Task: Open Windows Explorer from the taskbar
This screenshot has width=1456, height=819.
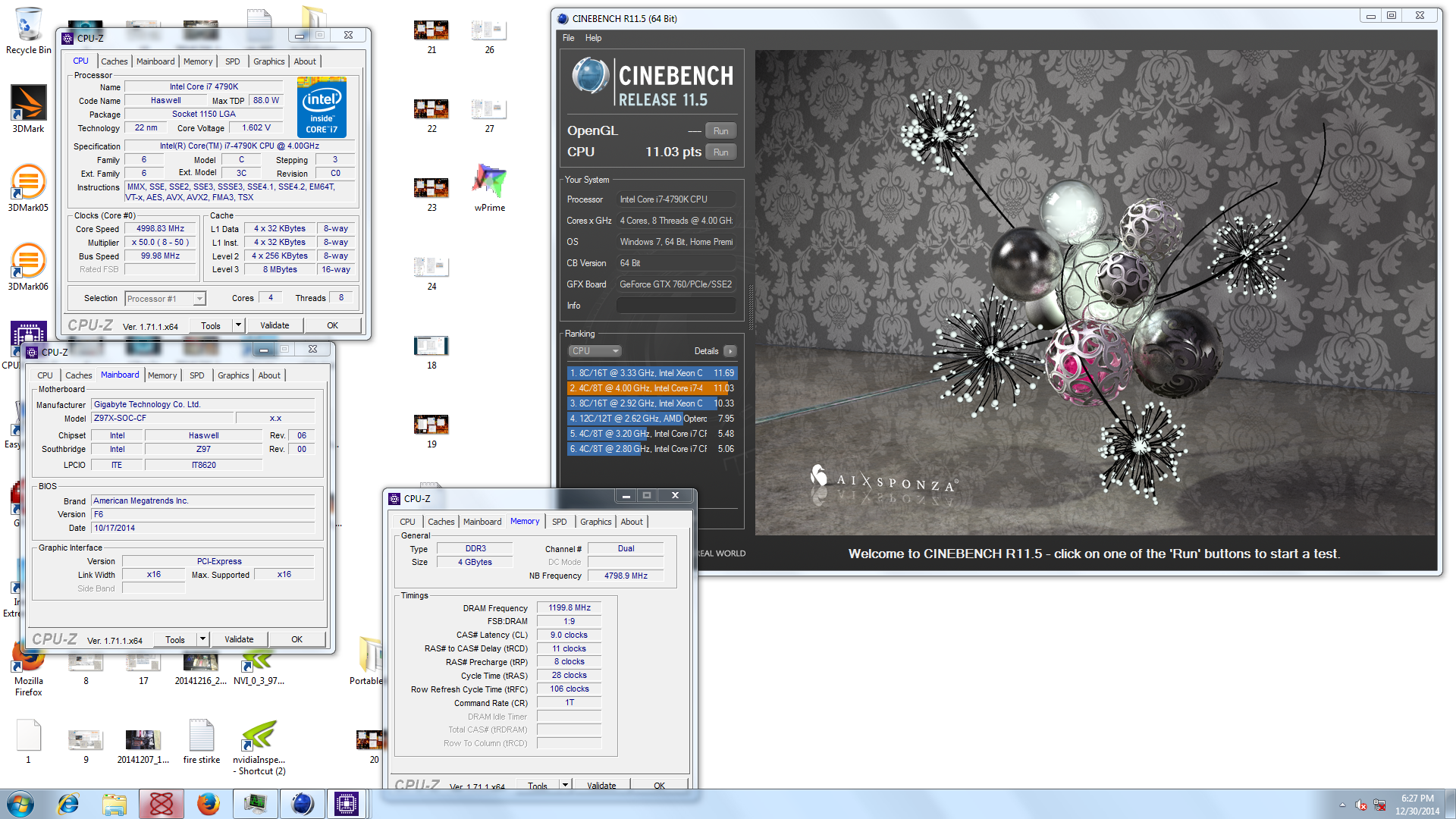Action: pos(115,804)
